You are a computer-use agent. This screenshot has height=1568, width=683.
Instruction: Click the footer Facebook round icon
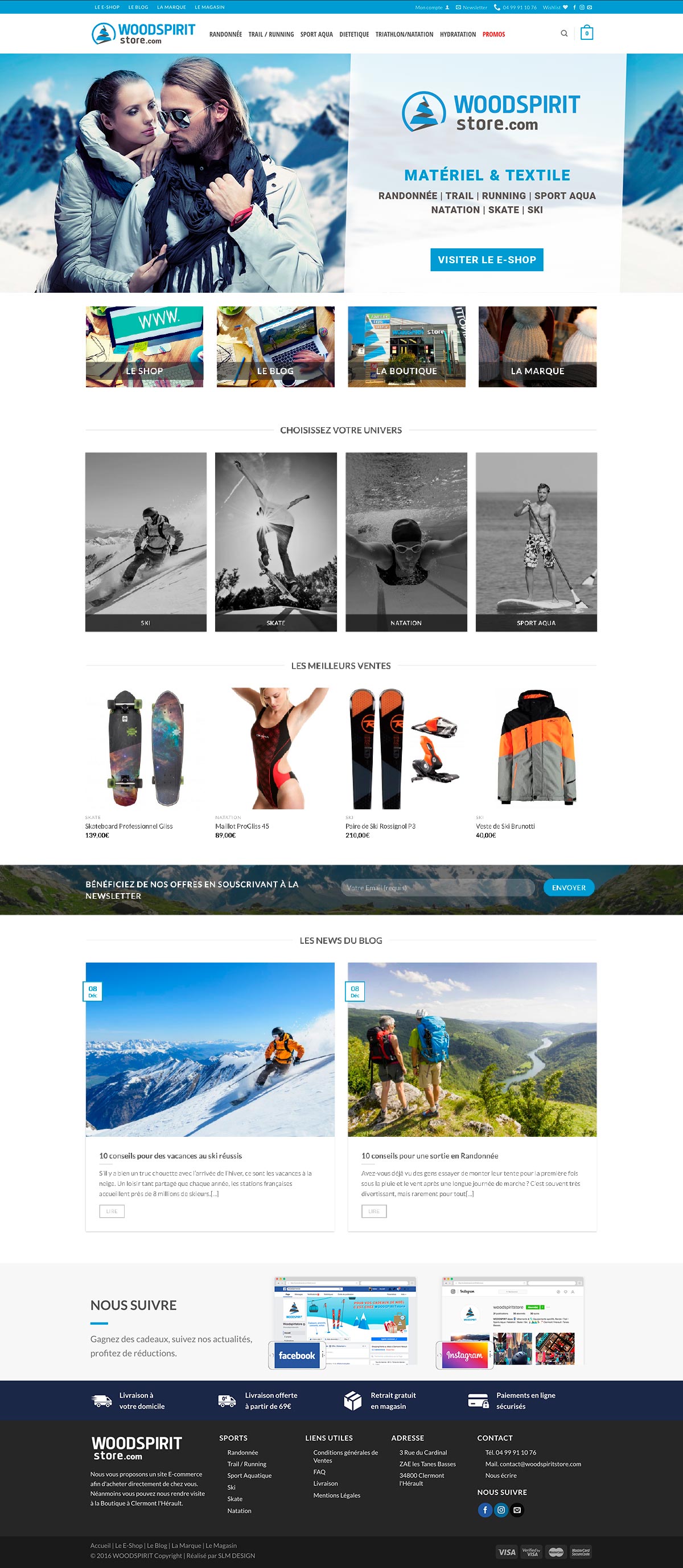(x=485, y=1509)
